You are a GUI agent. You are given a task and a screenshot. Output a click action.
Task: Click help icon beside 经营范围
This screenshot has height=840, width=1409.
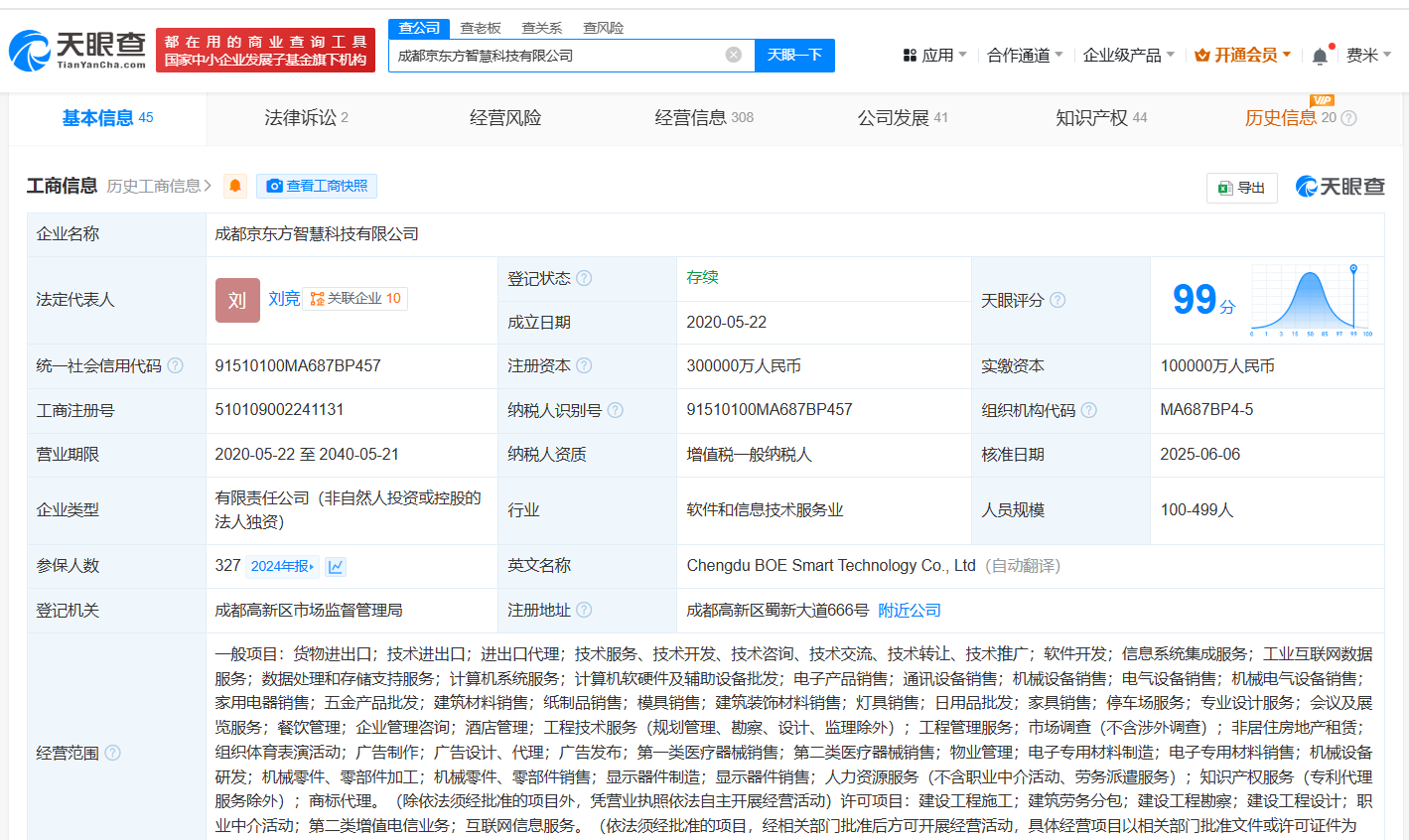pyautogui.click(x=113, y=753)
